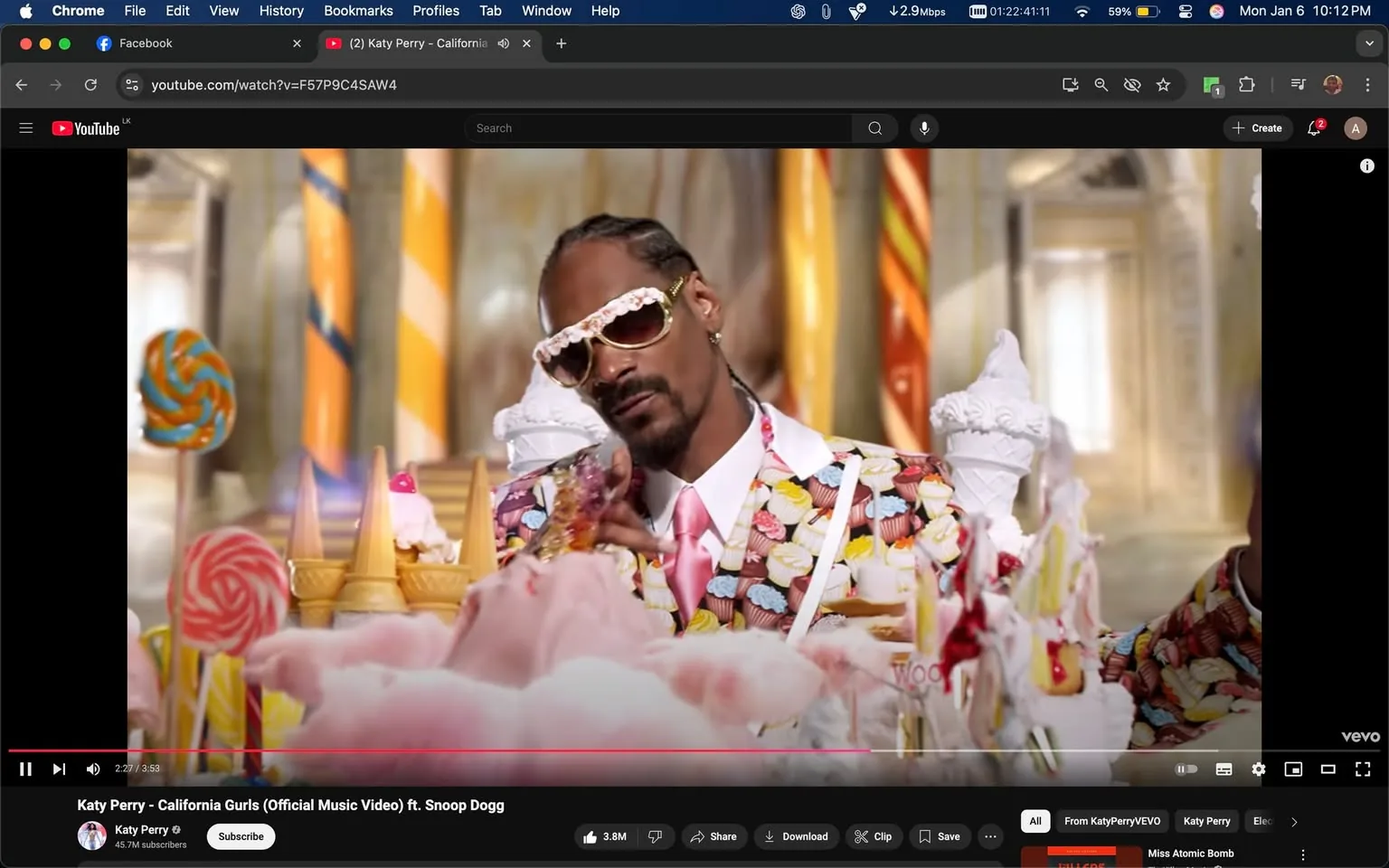Open notifications bell
The width and height of the screenshot is (1389, 868).
(x=1313, y=127)
